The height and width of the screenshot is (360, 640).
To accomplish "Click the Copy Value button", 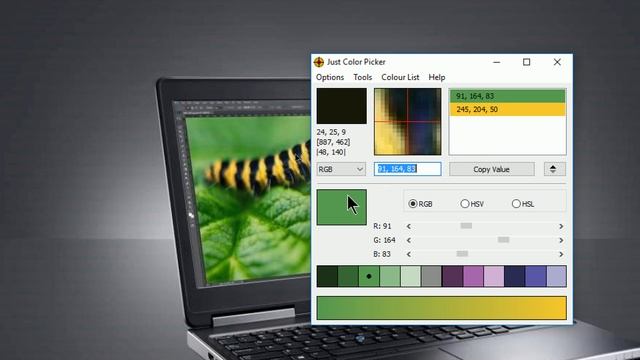I will (491, 169).
